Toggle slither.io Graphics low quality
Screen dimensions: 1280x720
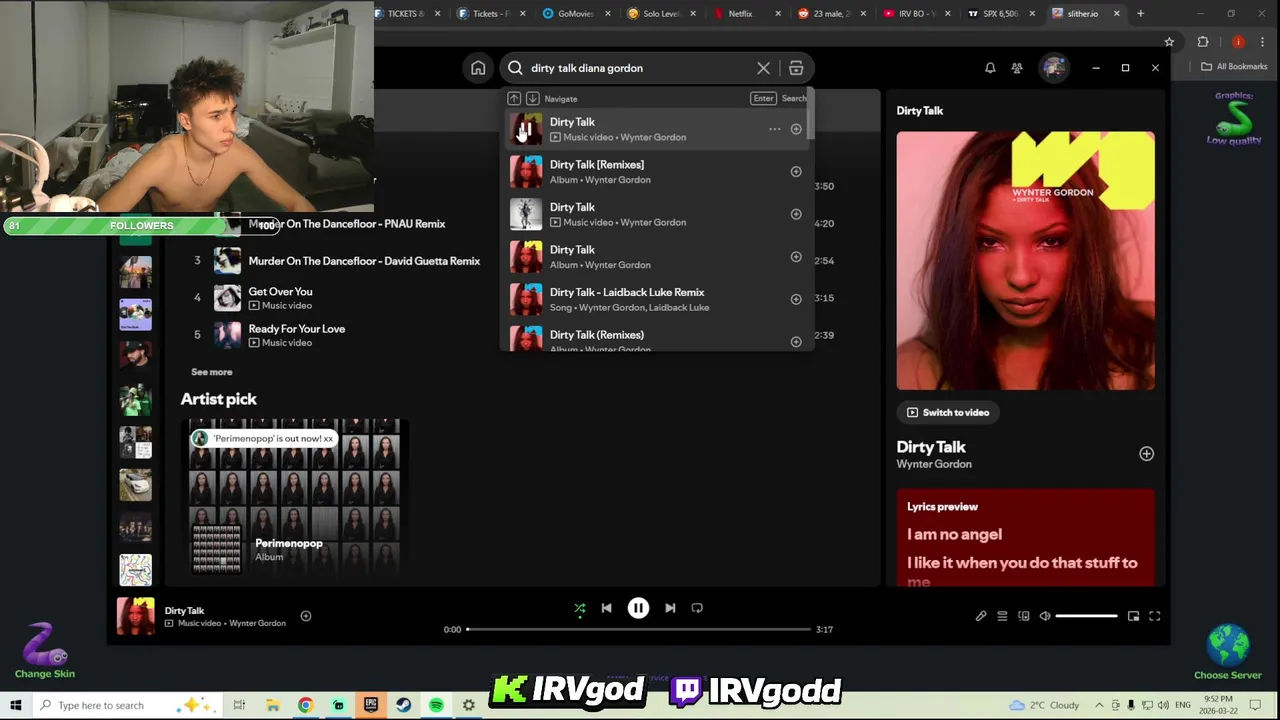point(1234,118)
